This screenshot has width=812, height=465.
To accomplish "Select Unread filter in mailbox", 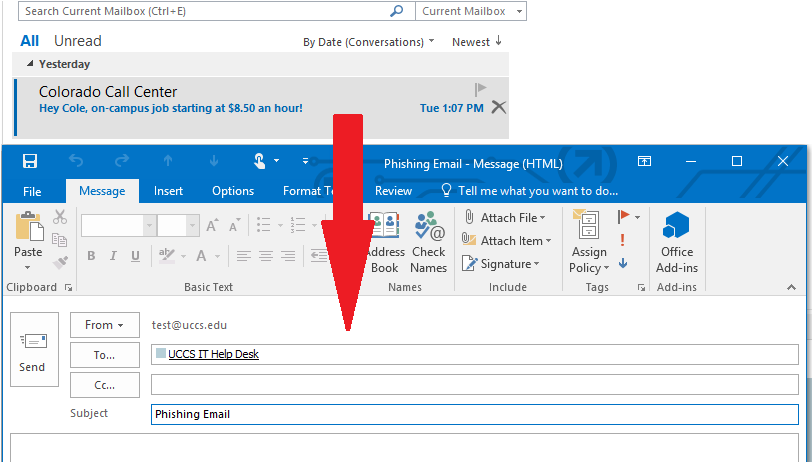I will [x=78, y=41].
